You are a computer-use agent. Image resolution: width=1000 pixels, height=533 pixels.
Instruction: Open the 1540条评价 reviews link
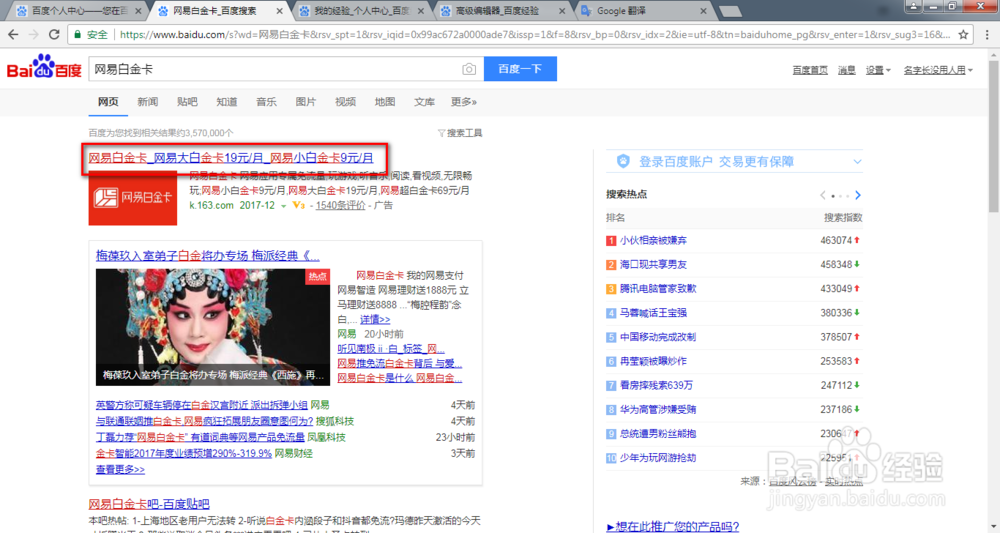click(x=341, y=205)
